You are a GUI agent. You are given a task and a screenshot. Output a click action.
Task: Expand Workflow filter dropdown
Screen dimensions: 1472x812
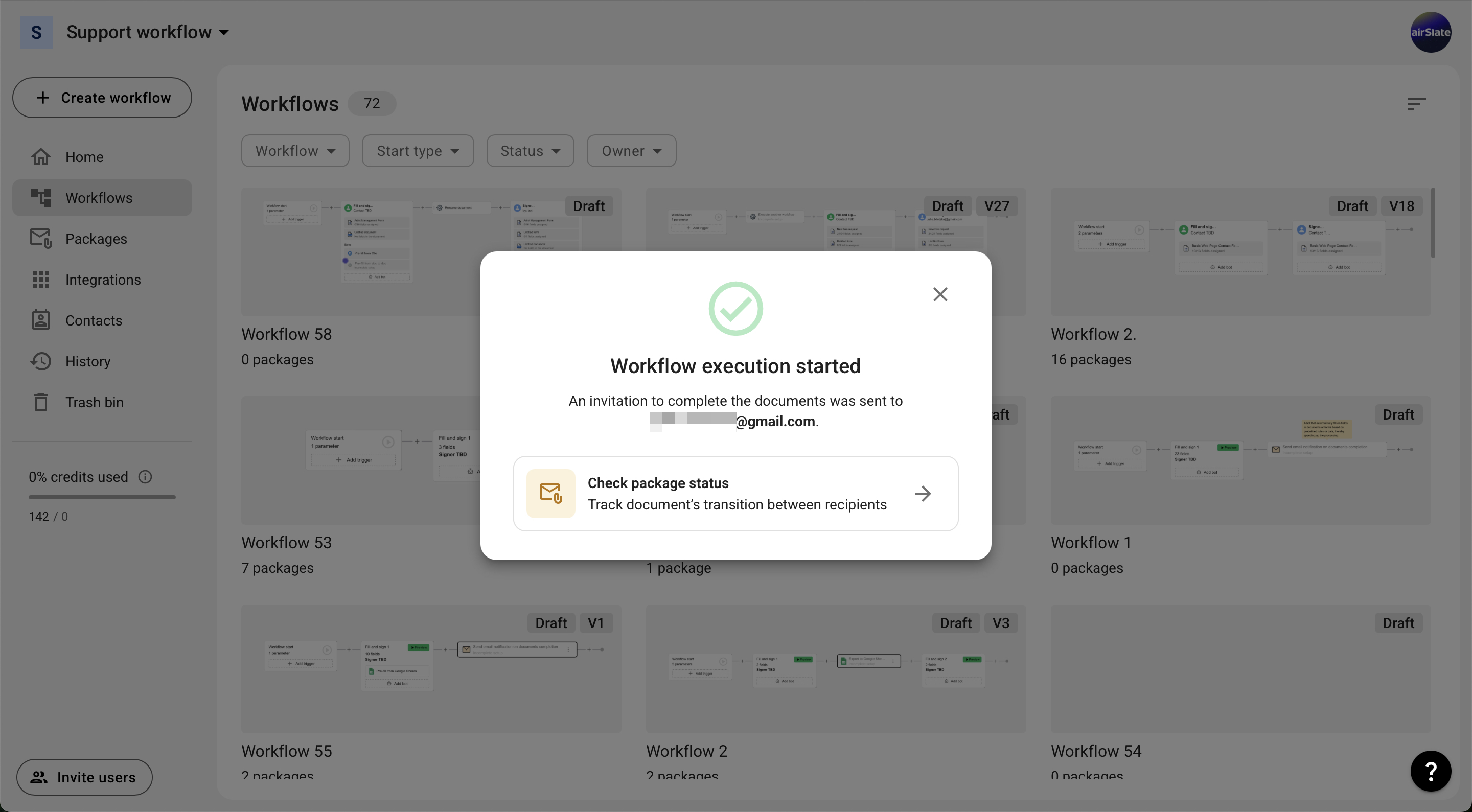(x=295, y=151)
